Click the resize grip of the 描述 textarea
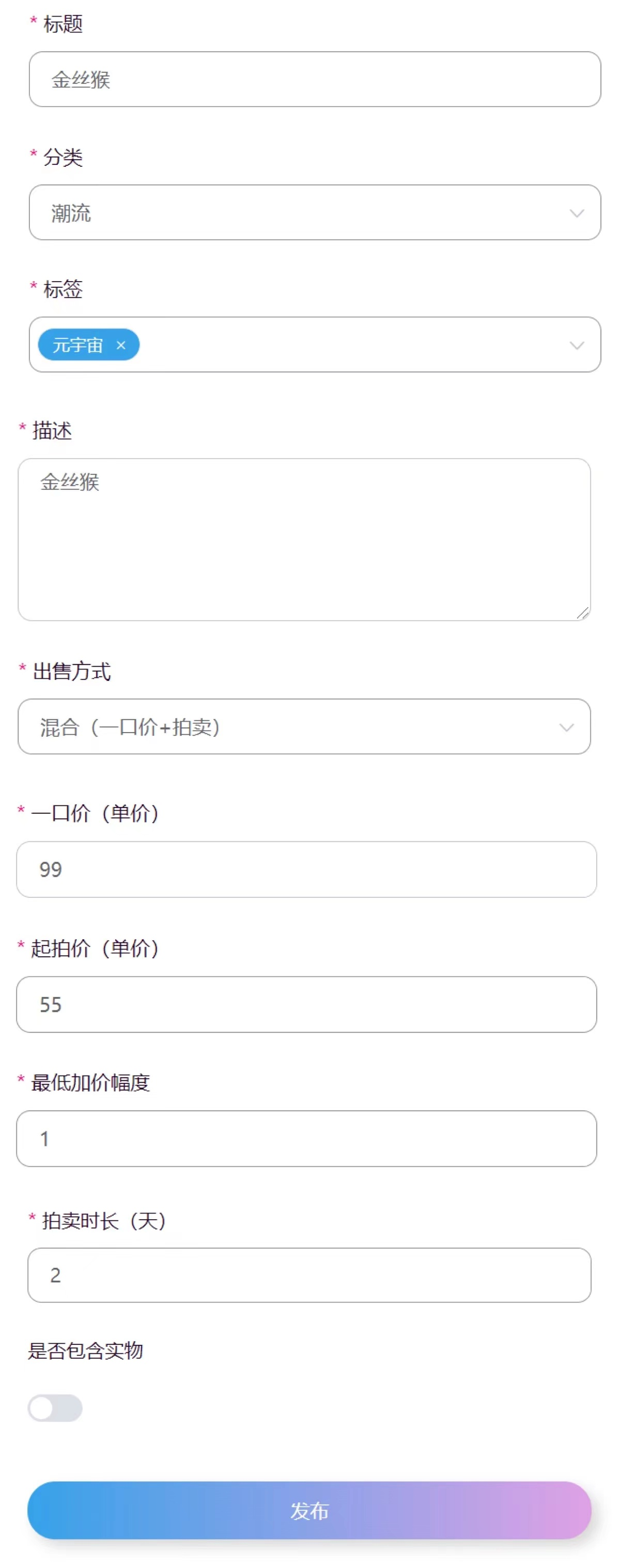Viewport: 620px width, 1568px height. (583, 613)
